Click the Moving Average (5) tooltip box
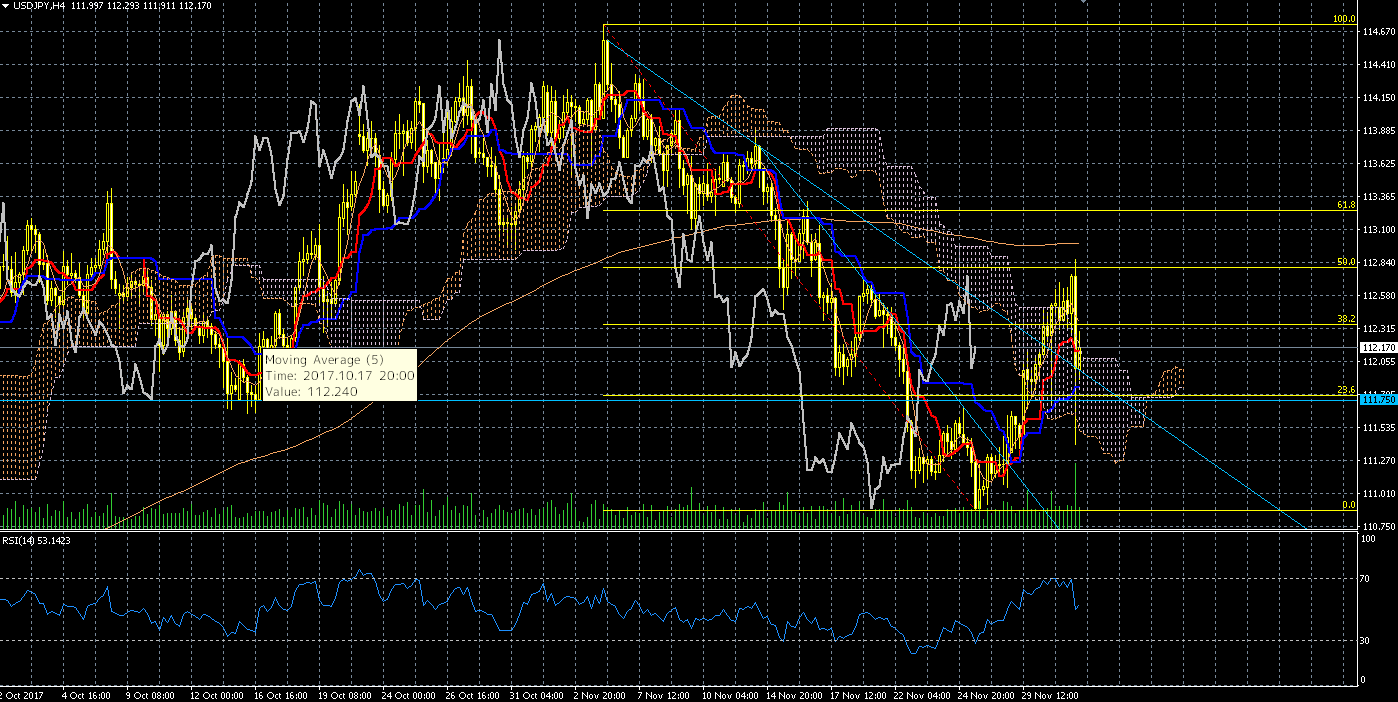This screenshot has height=702, width=1398. point(338,375)
